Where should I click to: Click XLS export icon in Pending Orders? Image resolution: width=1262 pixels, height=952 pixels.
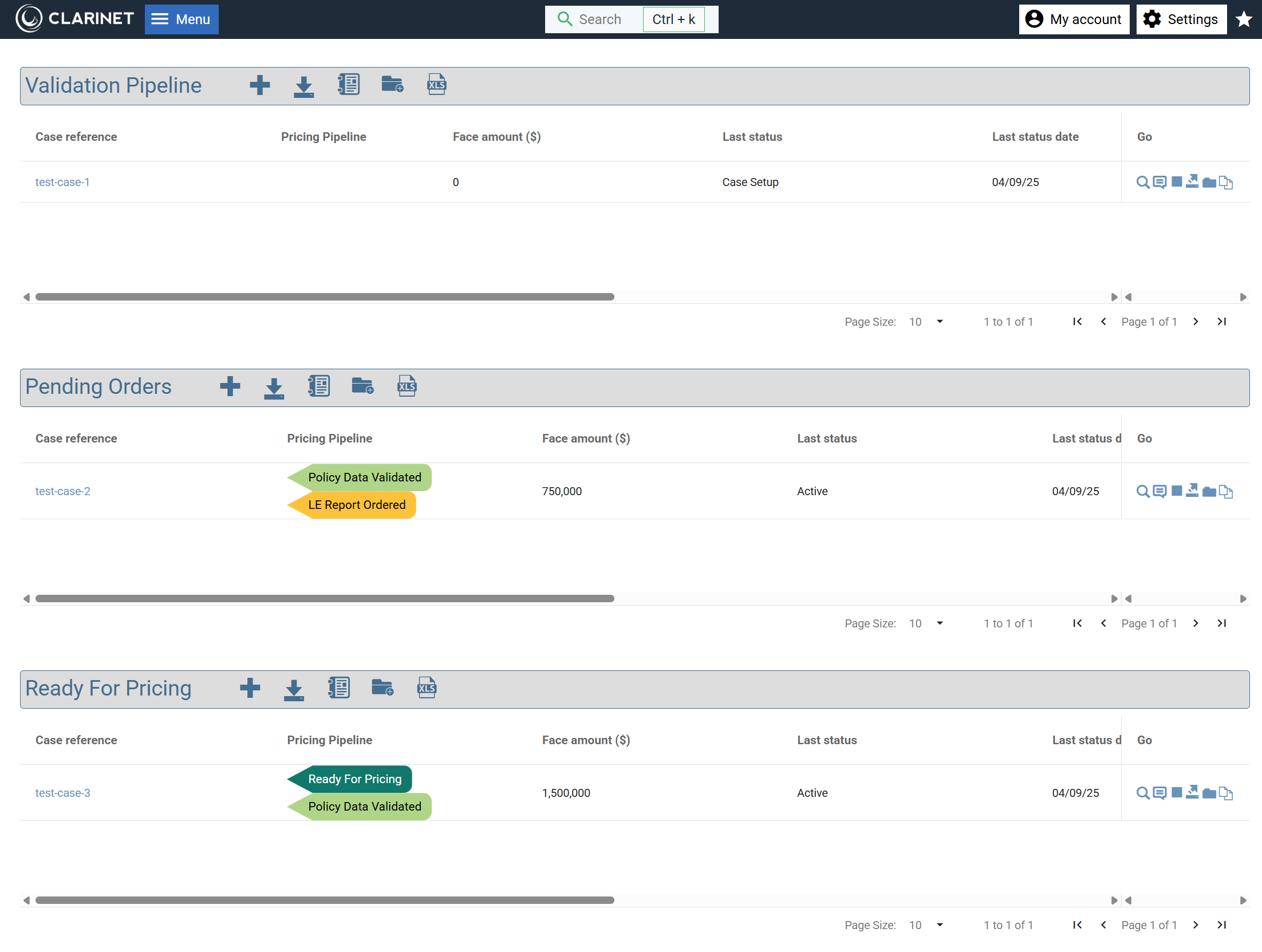click(x=407, y=386)
